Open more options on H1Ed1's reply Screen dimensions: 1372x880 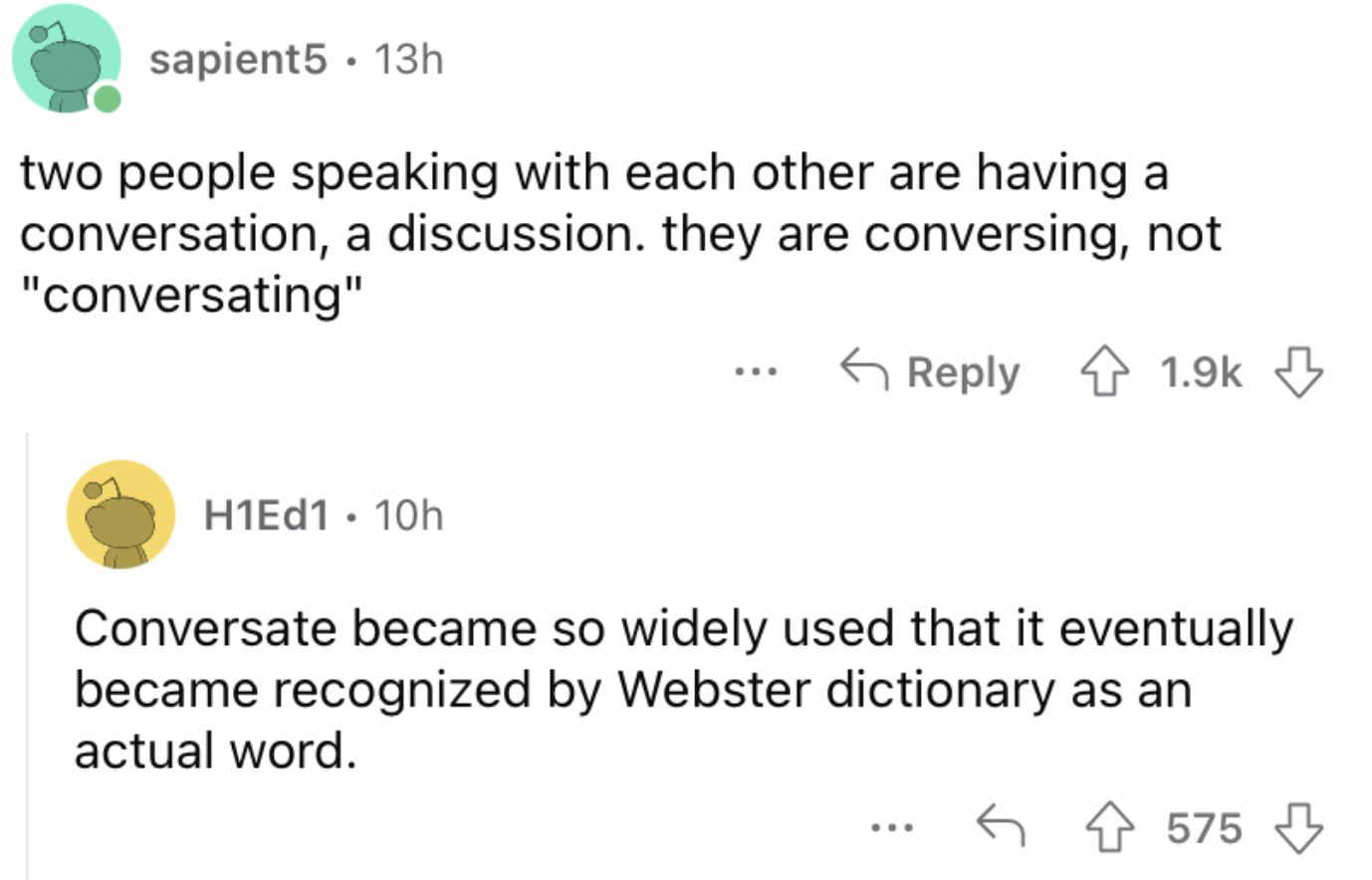[890, 827]
